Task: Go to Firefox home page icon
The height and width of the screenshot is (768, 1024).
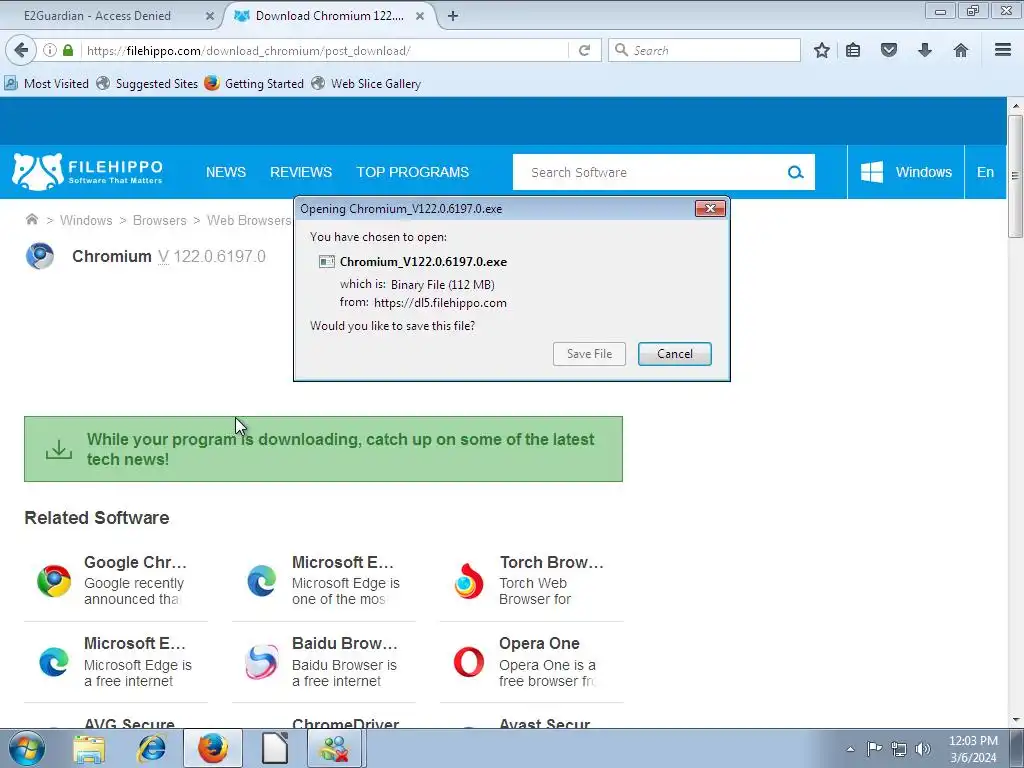Action: click(x=961, y=50)
